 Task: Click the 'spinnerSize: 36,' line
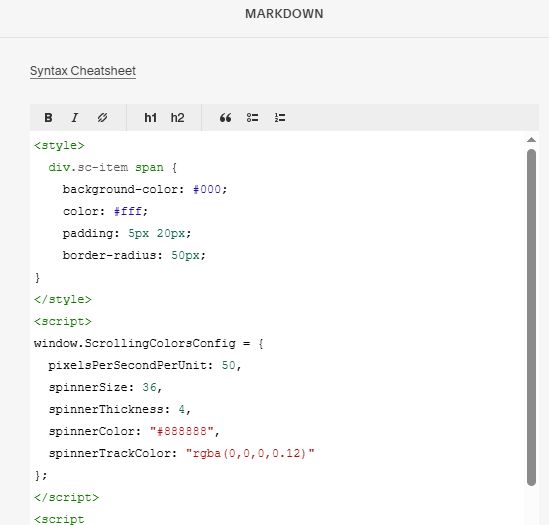(x=105, y=388)
